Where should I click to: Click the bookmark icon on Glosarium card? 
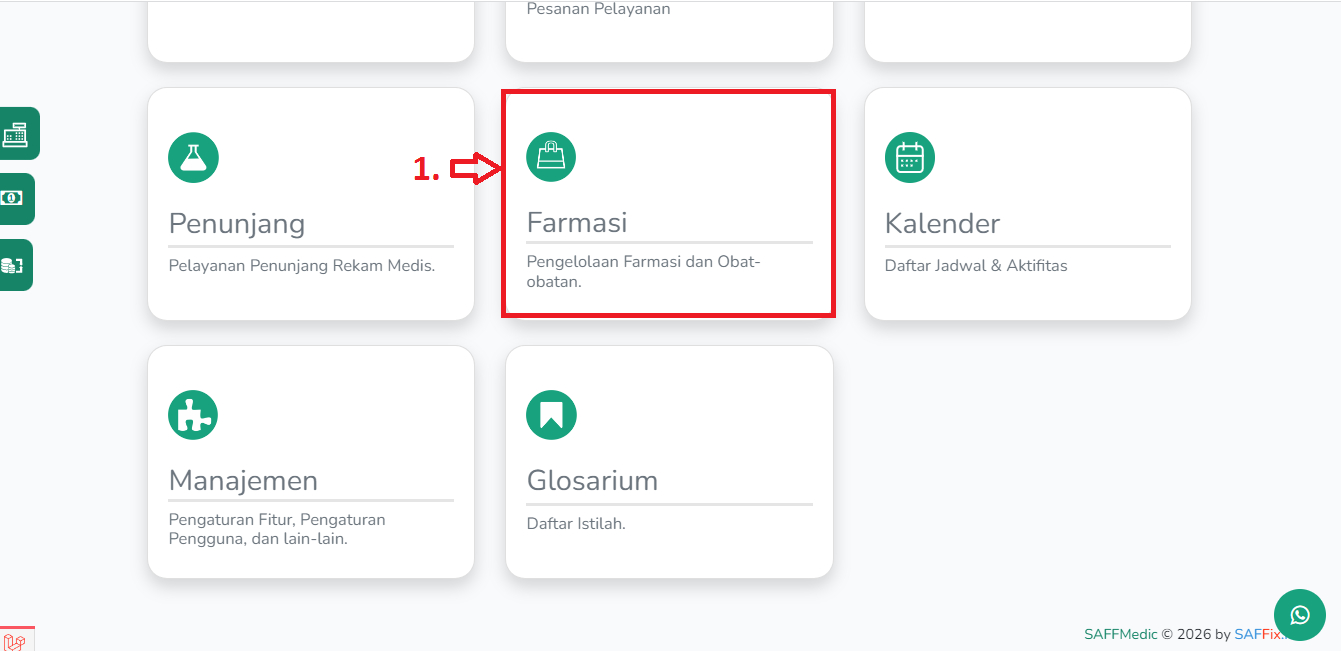click(551, 414)
